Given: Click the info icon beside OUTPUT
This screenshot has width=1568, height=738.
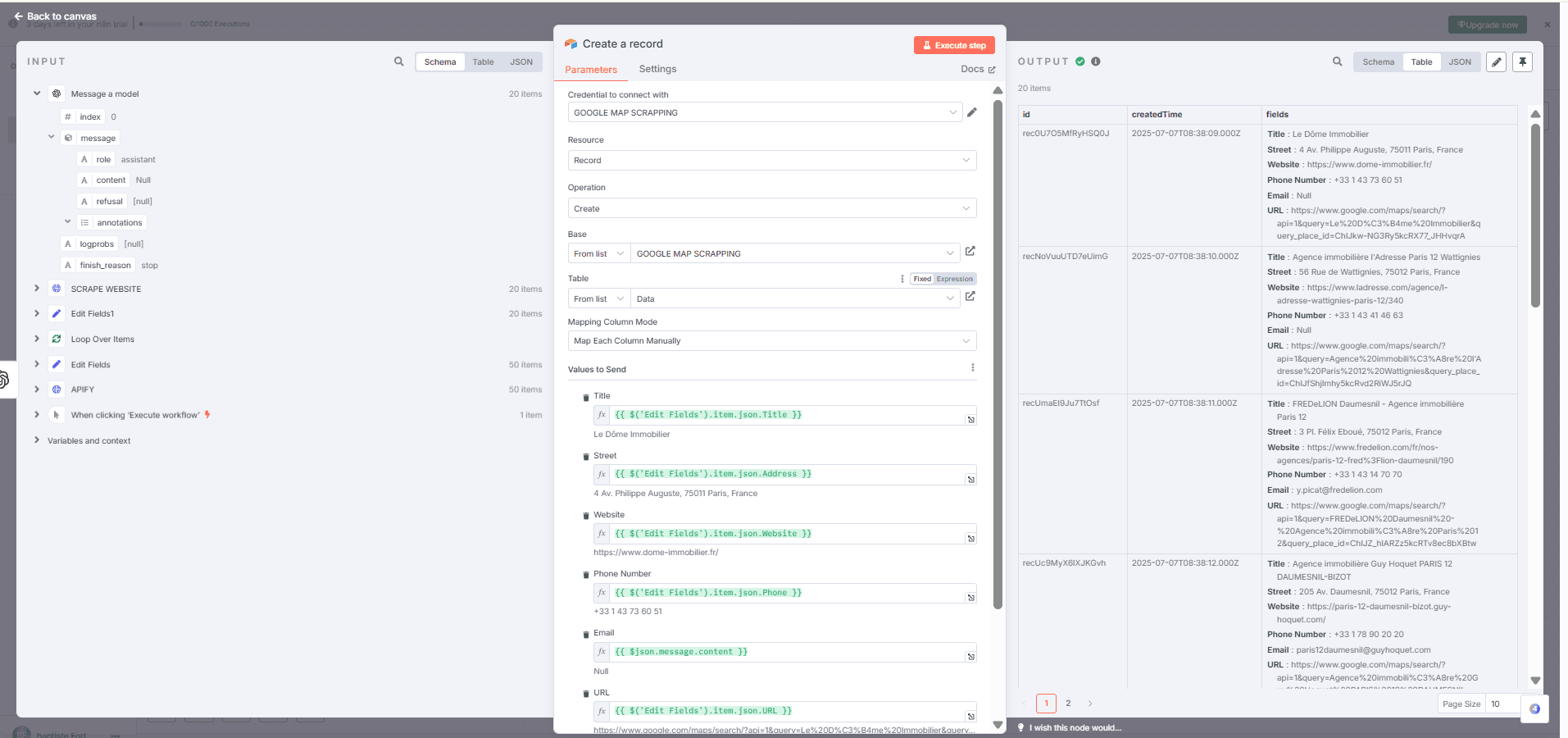Looking at the screenshot, I should [x=1096, y=61].
